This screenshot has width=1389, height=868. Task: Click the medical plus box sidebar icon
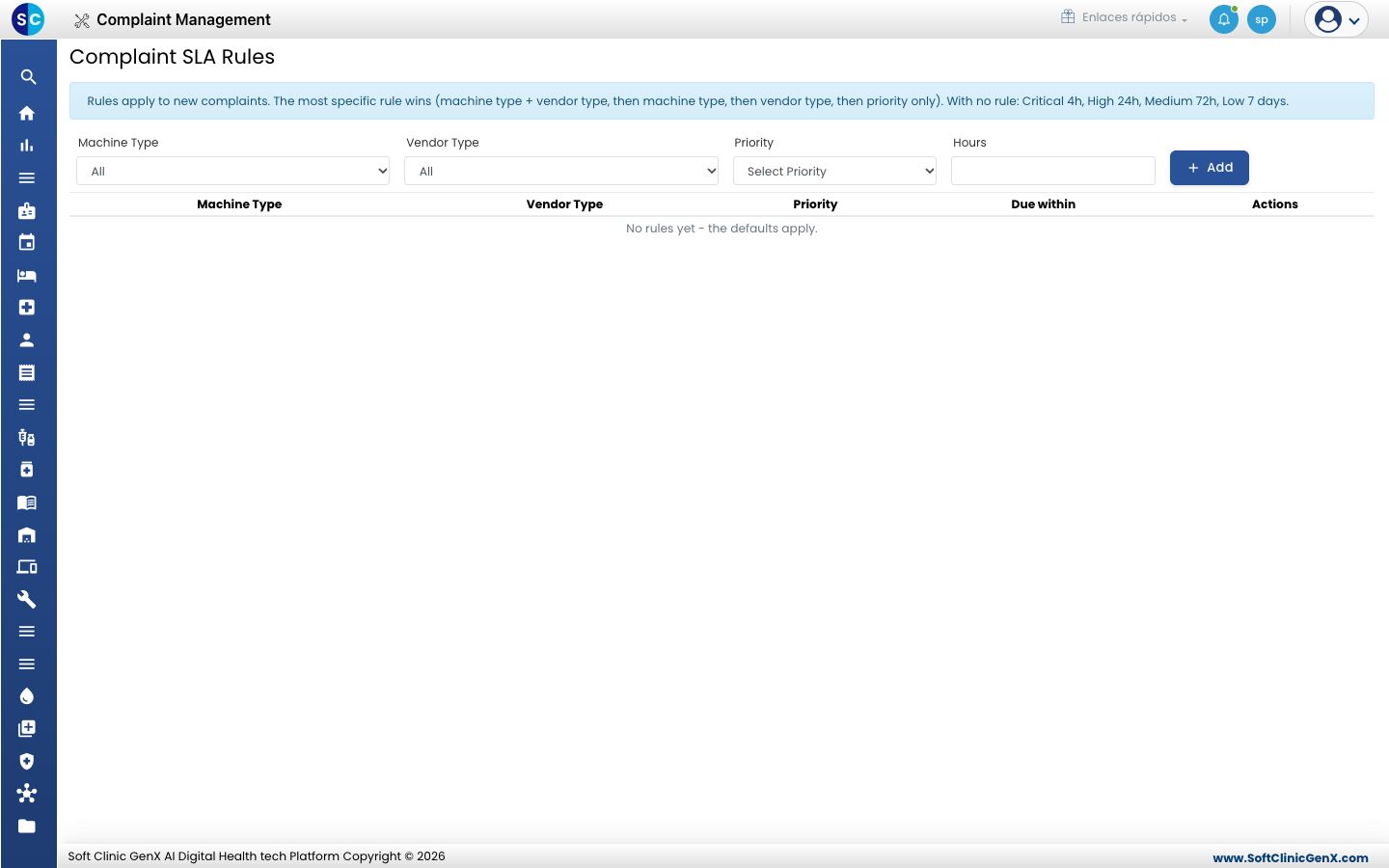tap(27, 308)
